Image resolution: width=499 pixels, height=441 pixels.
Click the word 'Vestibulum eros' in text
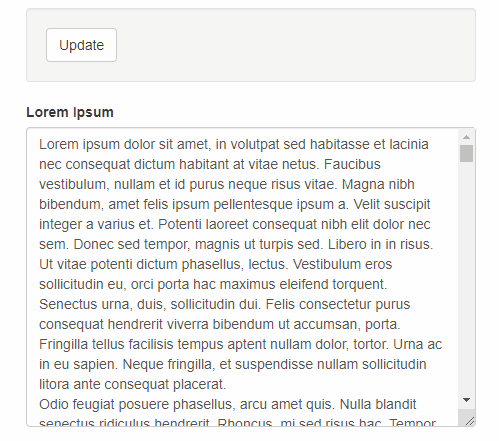tap(342, 264)
